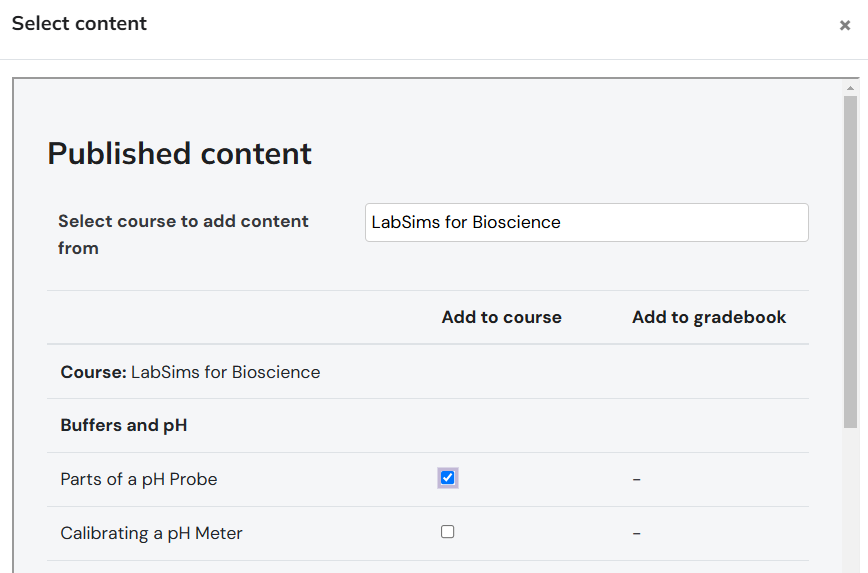Check the Calibrating a pH Meter checkbox

pos(447,532)
